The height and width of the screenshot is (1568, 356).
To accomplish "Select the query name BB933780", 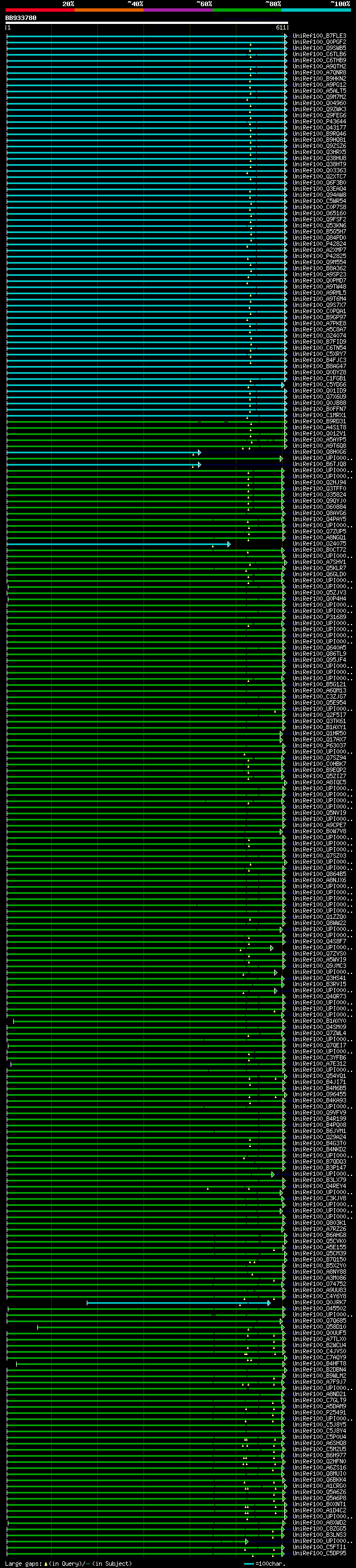I will pos(21,18).
